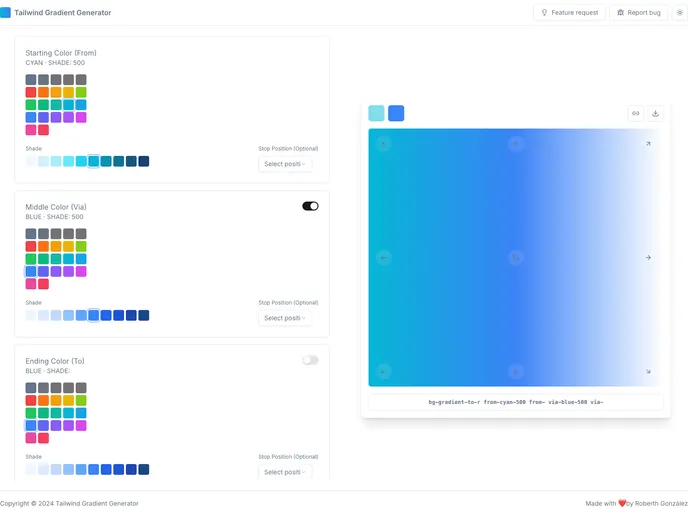Pick fuchsia in Starting Color palette
Image resolution: width=688 pixels, height=512 pixels.
(x=81, y=117)
